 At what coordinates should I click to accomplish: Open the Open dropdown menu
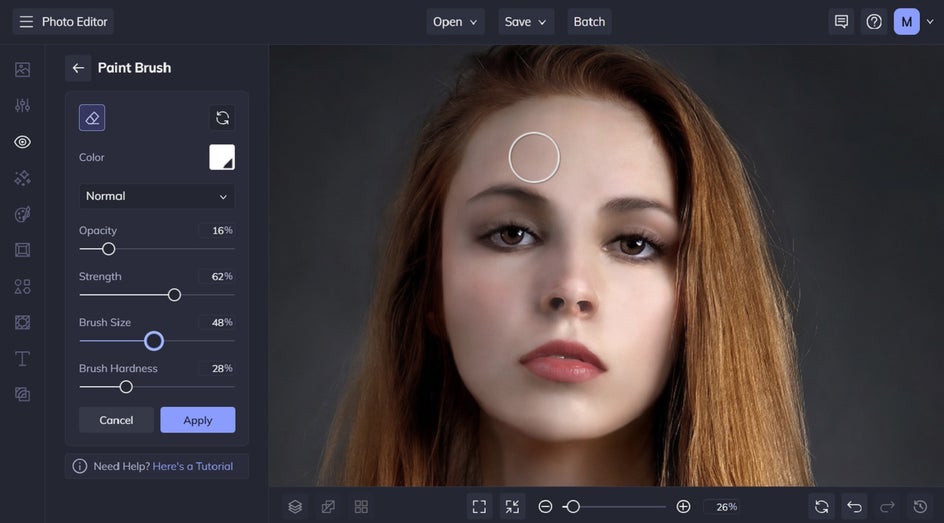[455, 22]
